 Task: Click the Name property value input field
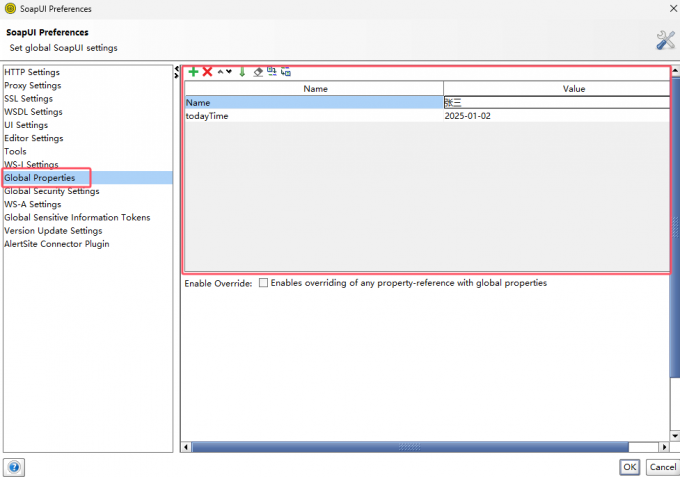pos(557,103)
